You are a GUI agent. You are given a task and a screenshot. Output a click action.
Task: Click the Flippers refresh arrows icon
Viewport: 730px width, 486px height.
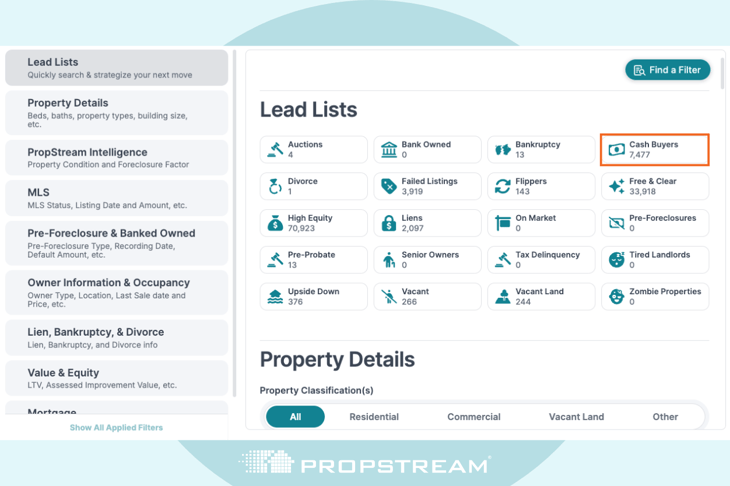coord(502,187)
